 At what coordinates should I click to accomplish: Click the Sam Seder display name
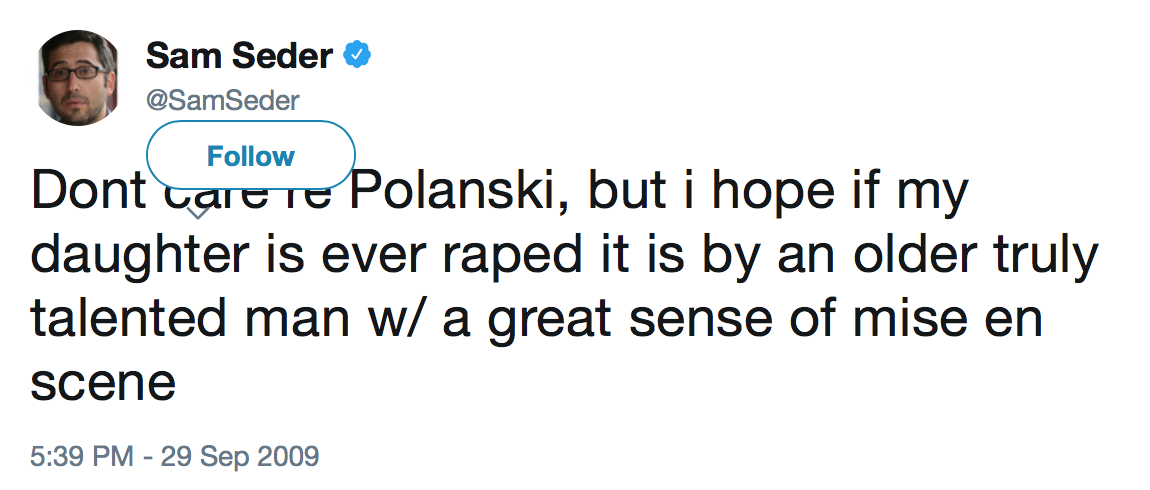click(239, 56)
